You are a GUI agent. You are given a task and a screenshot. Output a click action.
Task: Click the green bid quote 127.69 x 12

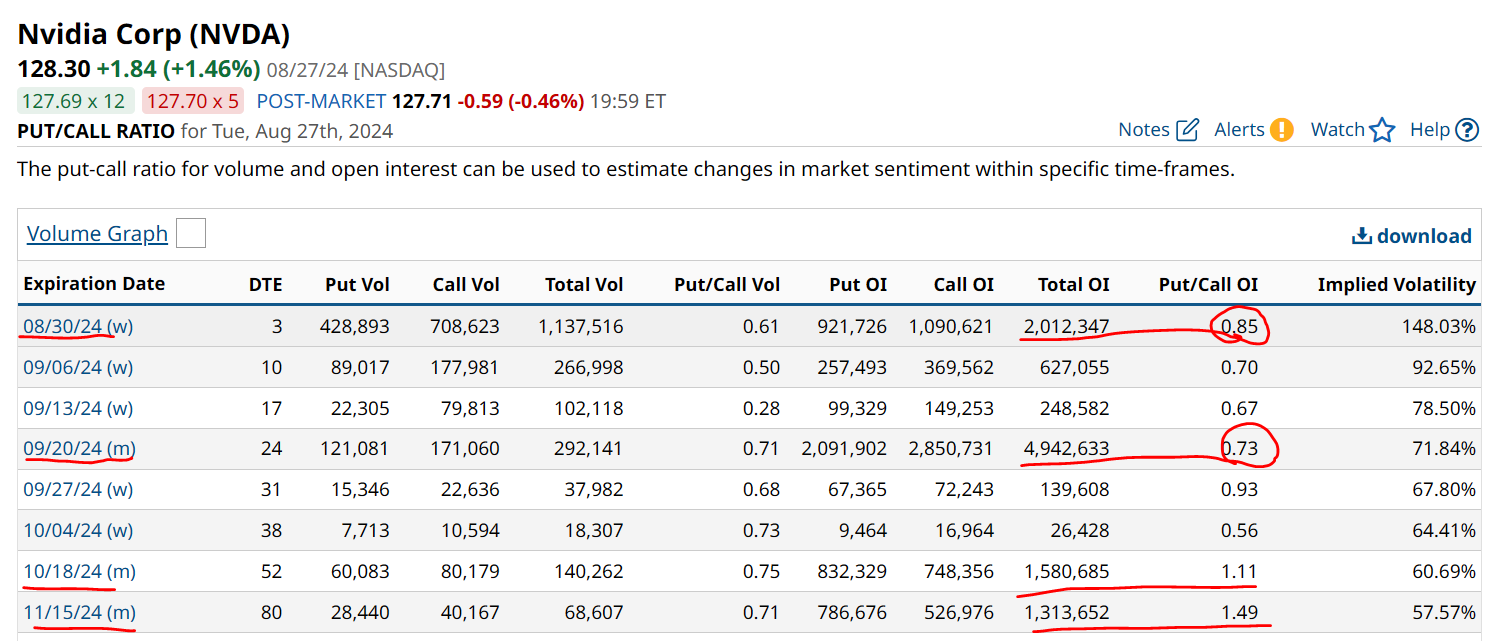[x=76, y=101]
